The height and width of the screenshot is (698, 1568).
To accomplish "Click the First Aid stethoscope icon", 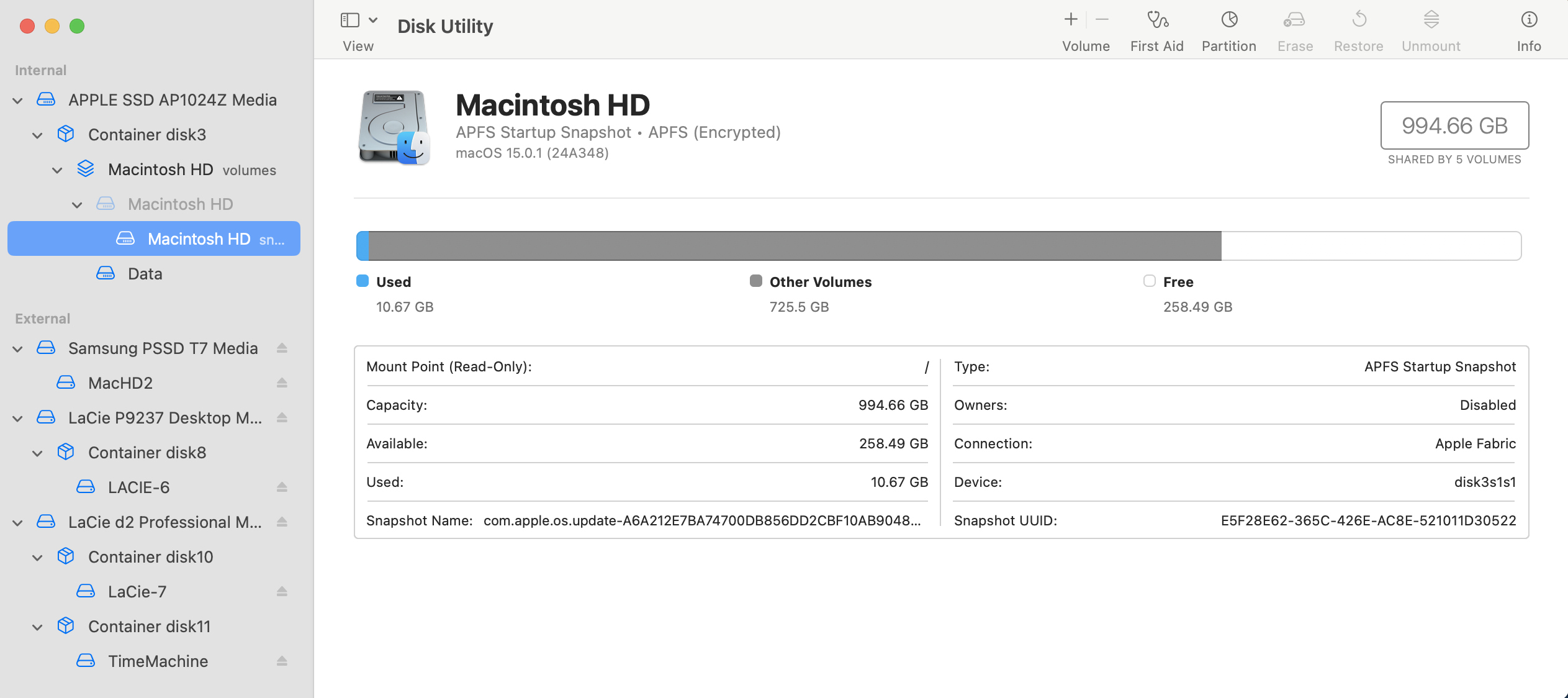I will coord(1157,20).
